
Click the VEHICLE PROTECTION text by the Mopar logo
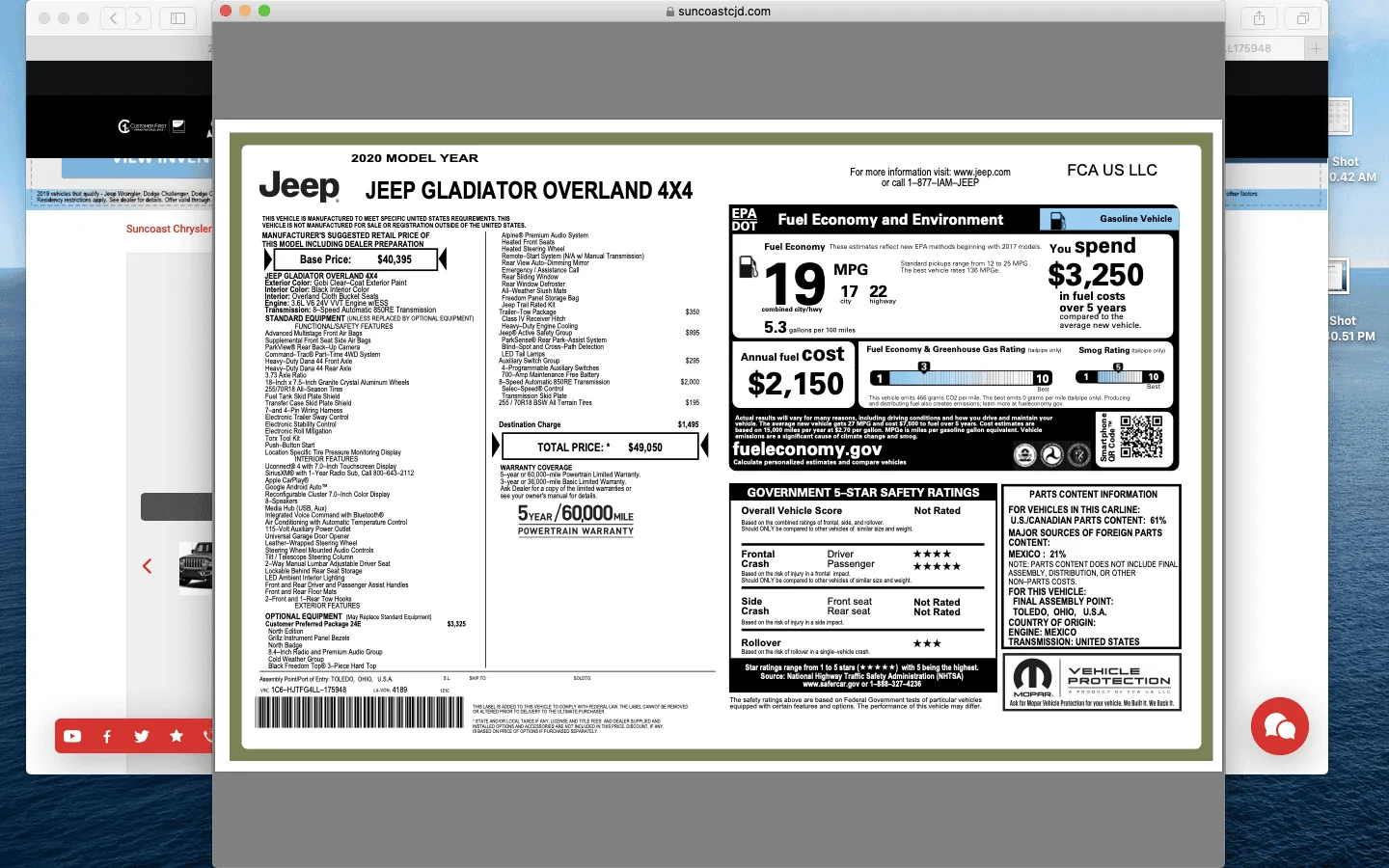coord(1119,676)
